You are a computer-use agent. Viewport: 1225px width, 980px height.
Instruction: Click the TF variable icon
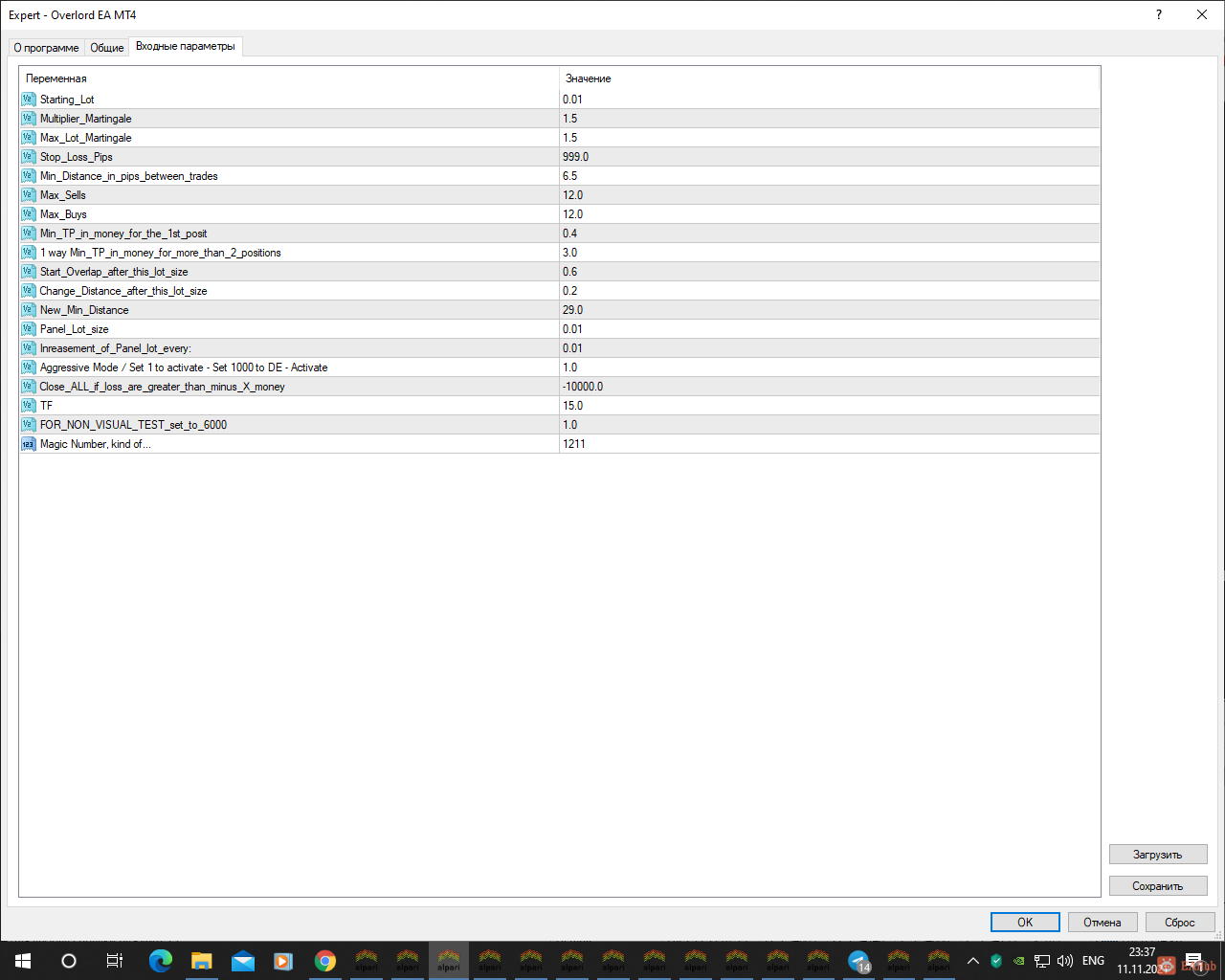[x=29, y=406]
